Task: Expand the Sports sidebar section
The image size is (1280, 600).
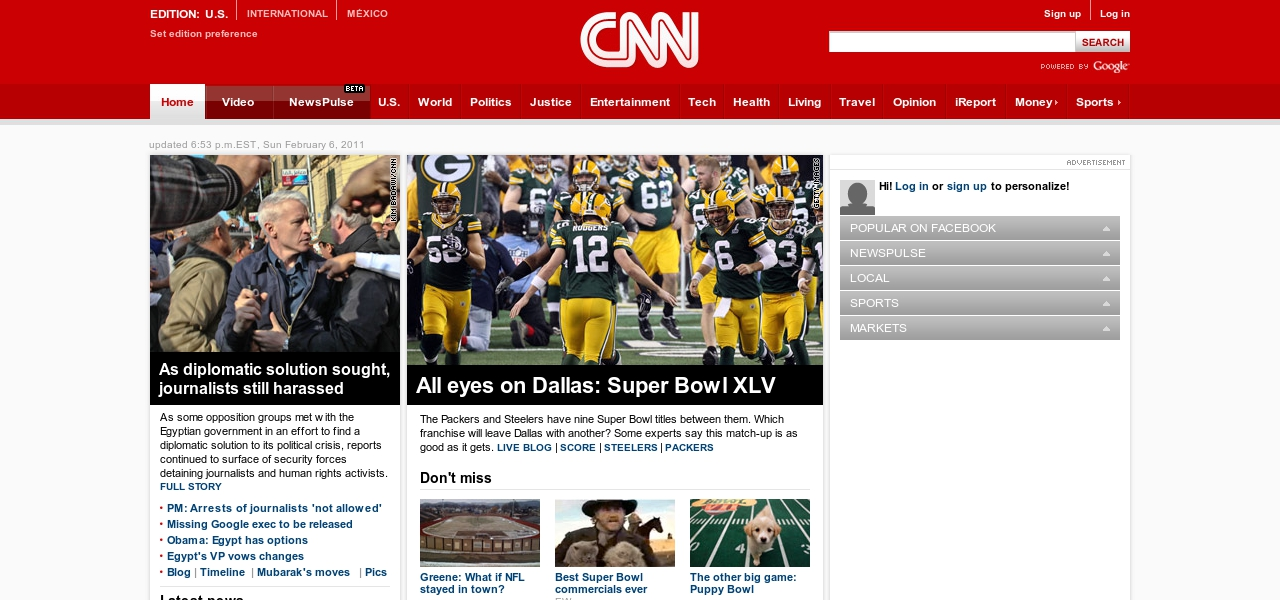Action: point(979,303)
